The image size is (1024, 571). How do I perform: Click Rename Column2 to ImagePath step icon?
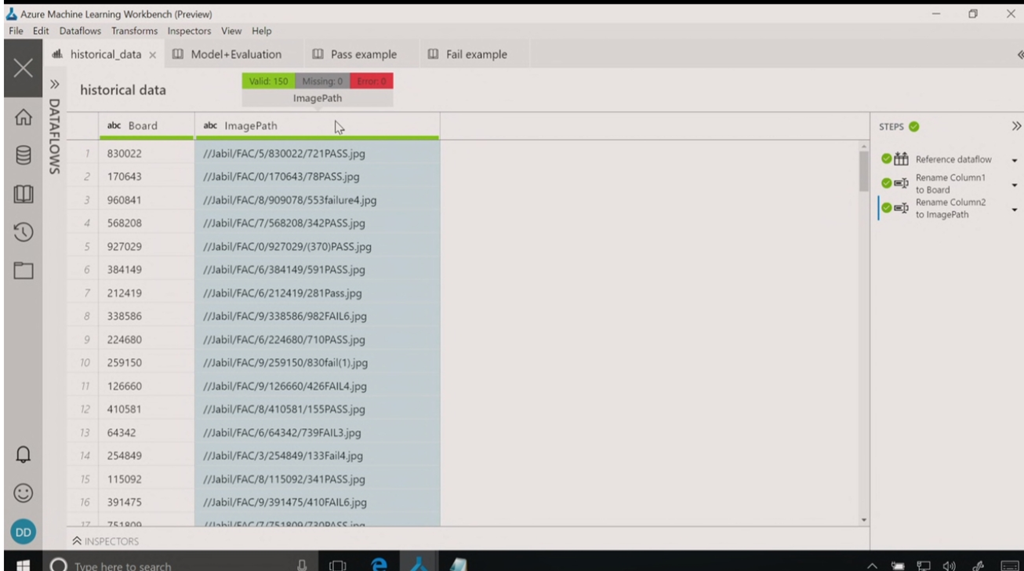[x=901, y=208]
